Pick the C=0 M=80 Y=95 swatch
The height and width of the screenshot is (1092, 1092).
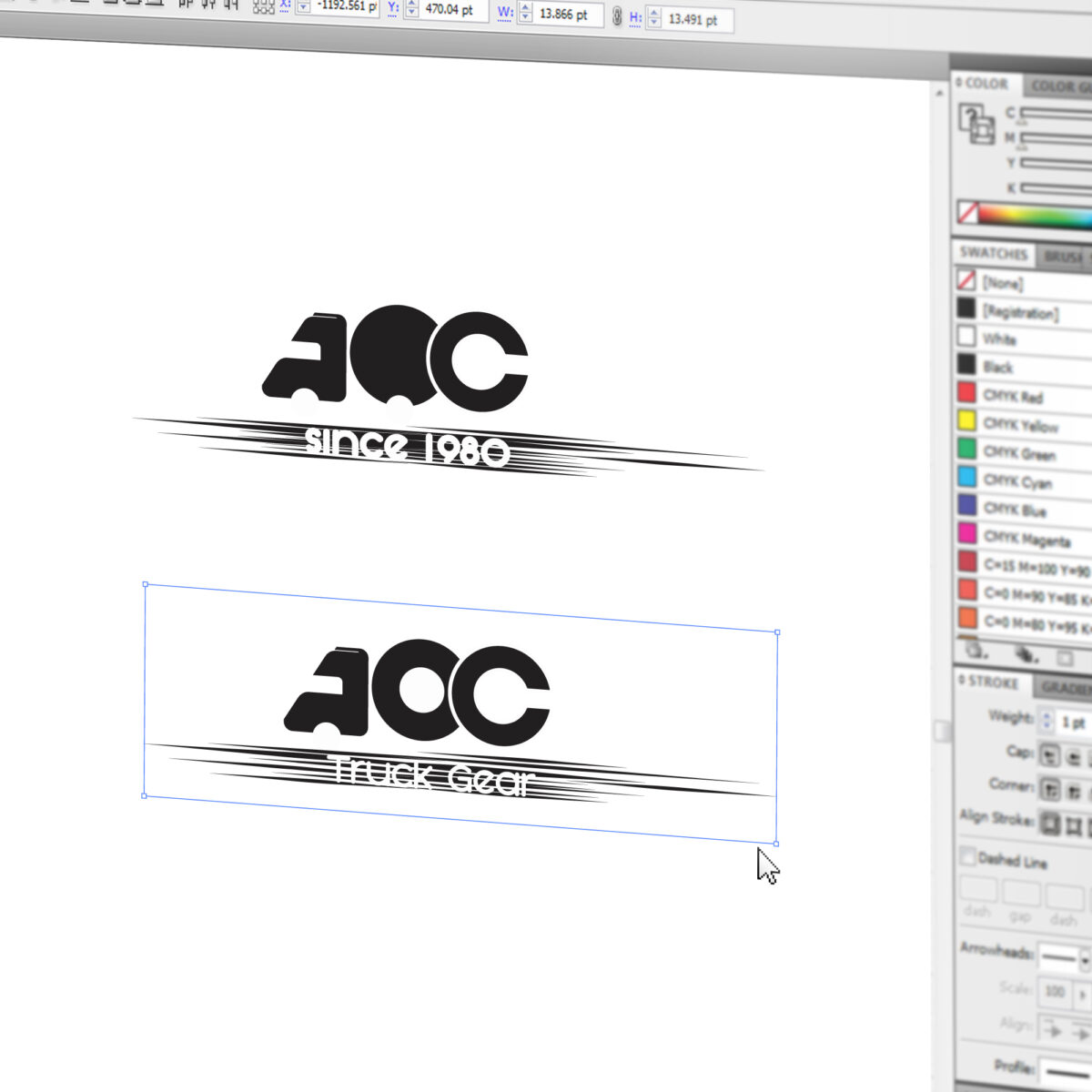click(1025, 622)
